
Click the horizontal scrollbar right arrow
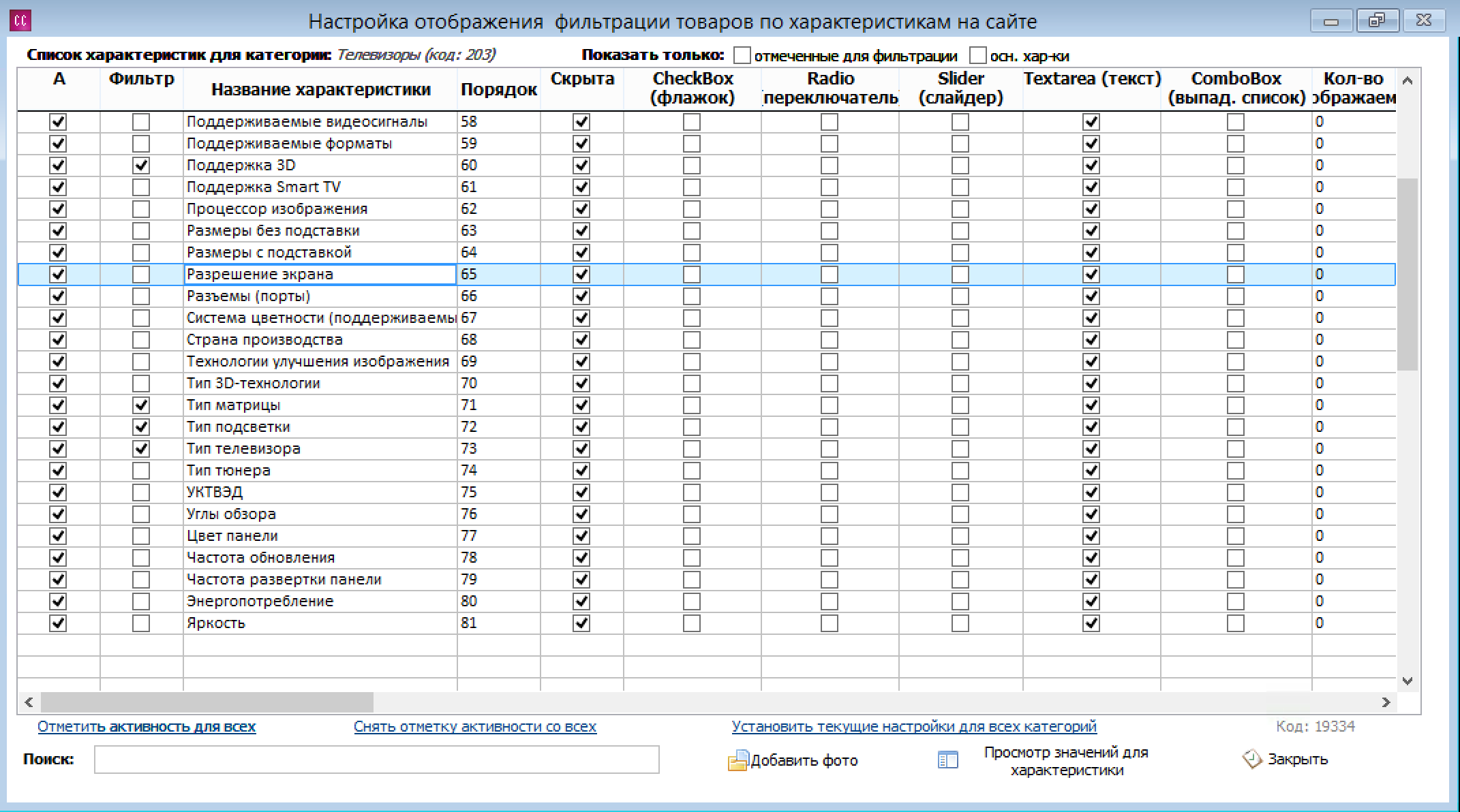click(x=1386, y=702)
